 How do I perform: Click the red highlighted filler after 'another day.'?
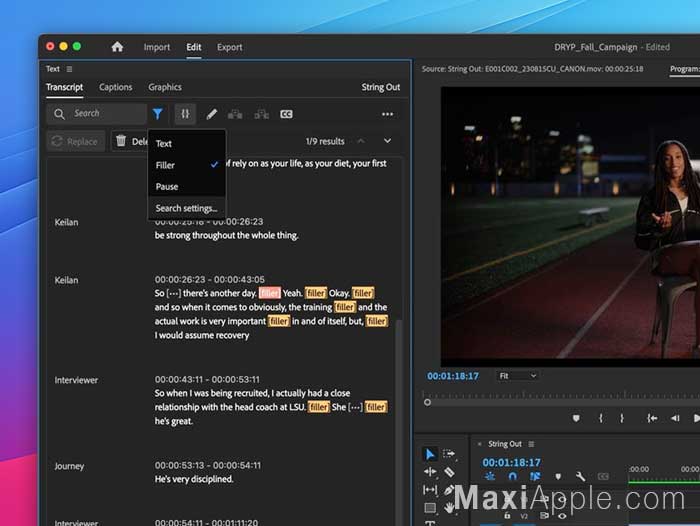point(270,293)
